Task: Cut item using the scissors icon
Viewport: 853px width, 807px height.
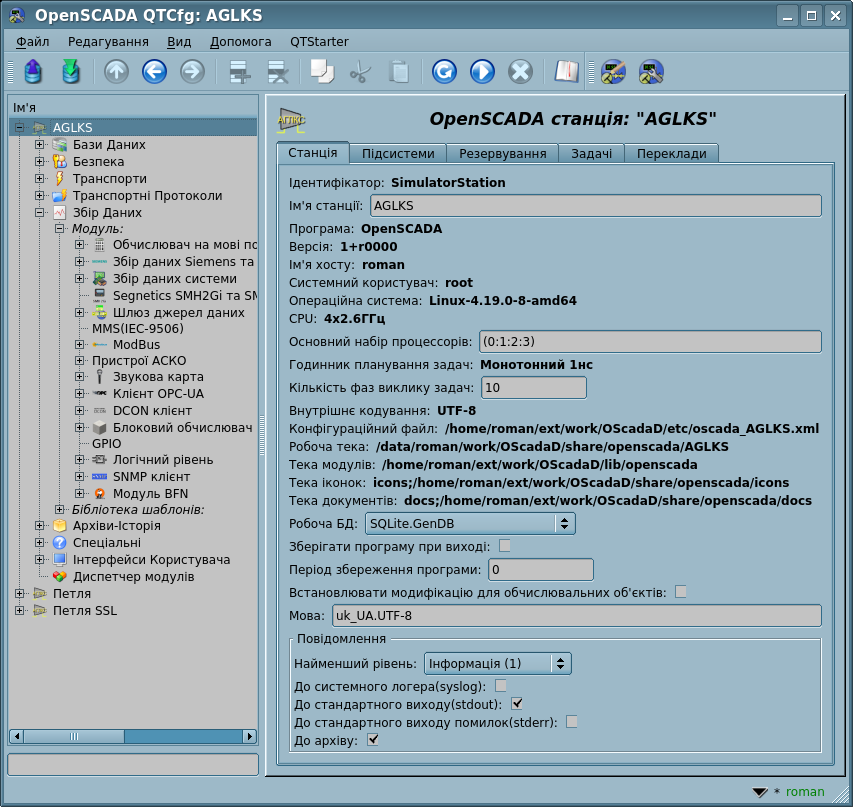Action: pyautogui.click(x=360, y=71)
